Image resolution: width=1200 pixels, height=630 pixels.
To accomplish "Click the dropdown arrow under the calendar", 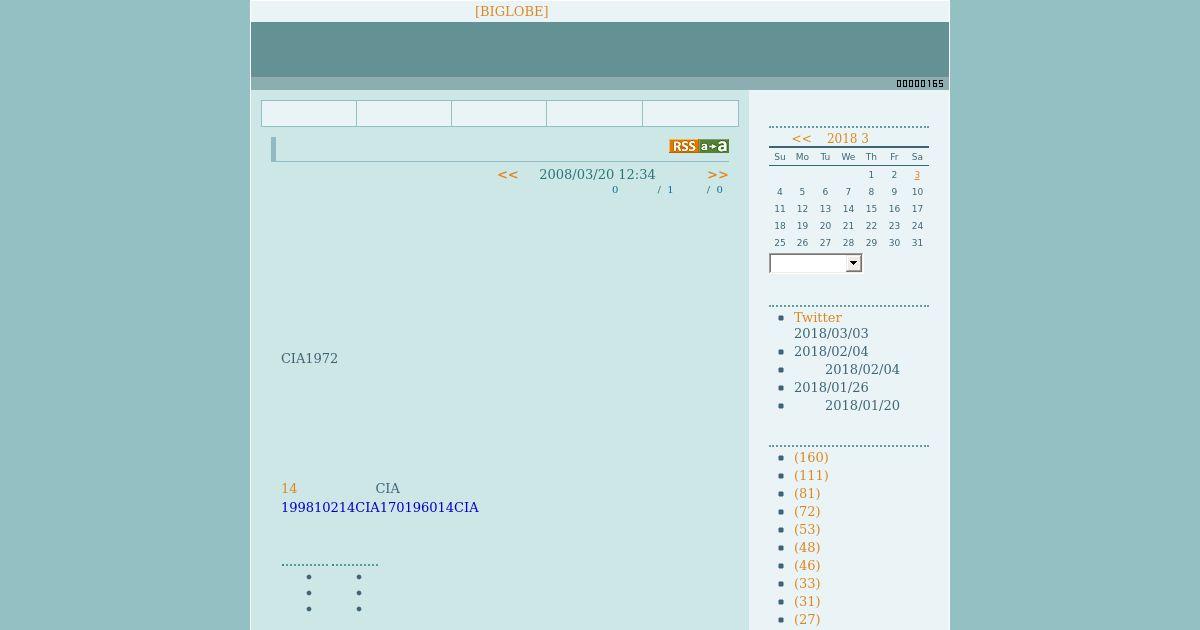I will click(853, 263).
